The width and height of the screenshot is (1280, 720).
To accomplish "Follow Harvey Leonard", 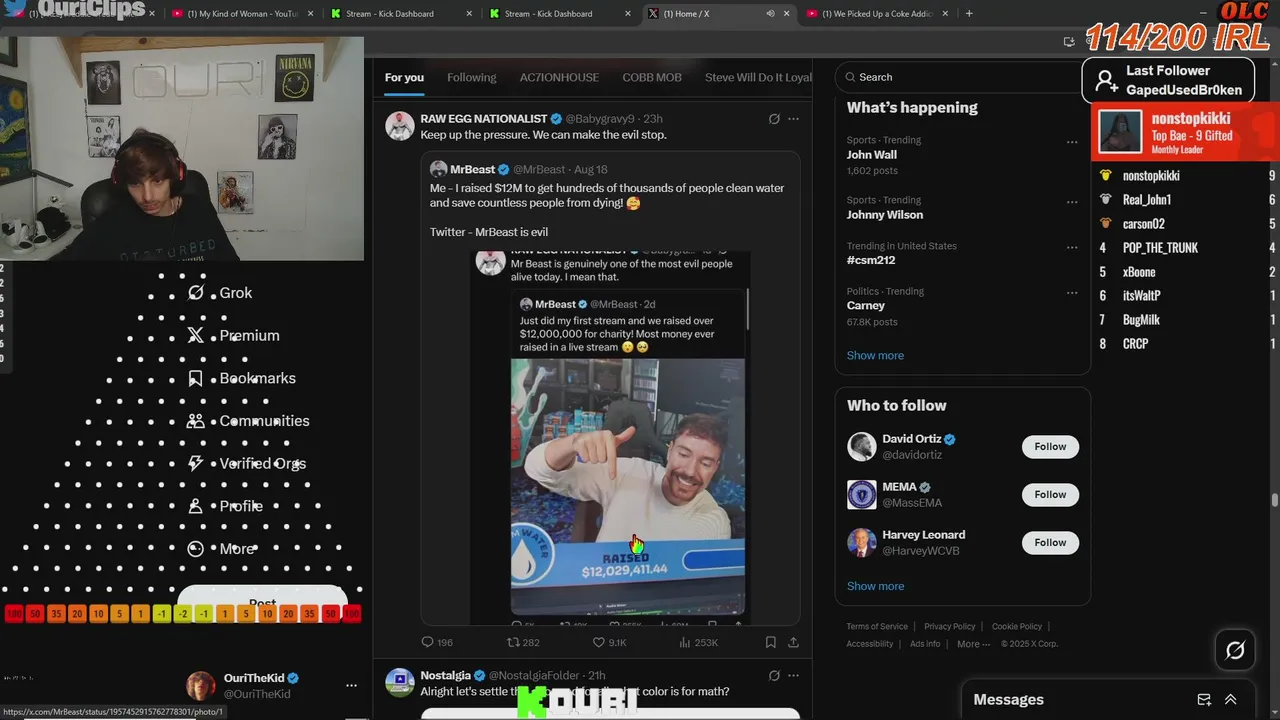I will pyautogui.click(x=1050, y=543).
